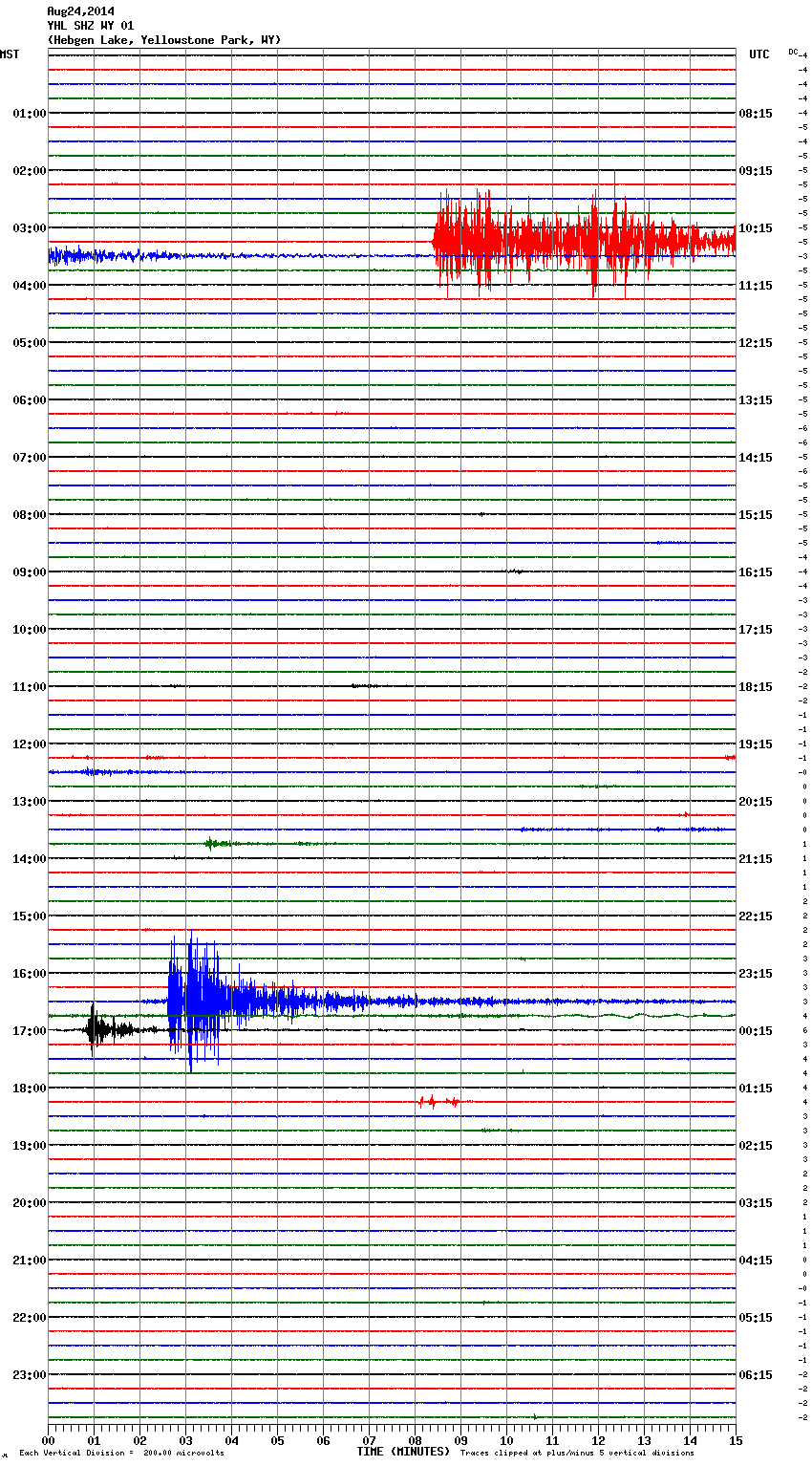Click the 14:15 UTC time label
812x1466 pixels.
point(756,458)
